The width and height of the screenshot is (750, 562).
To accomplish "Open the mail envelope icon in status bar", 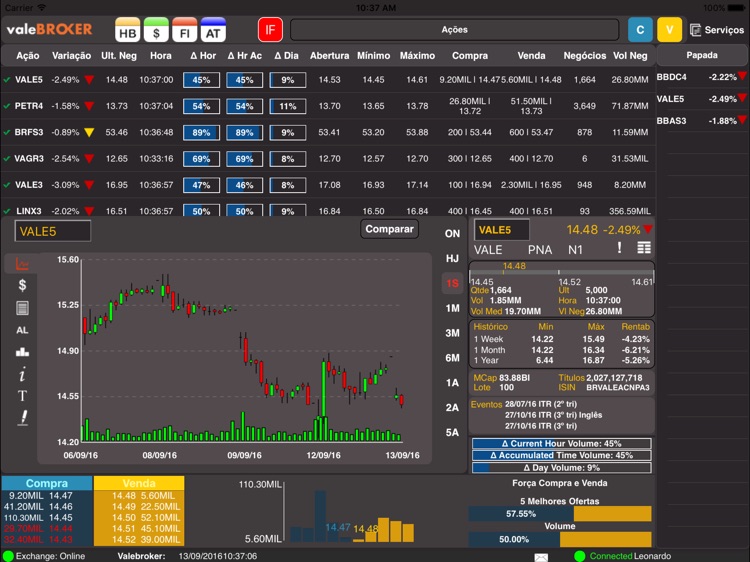I will [541, 557].
